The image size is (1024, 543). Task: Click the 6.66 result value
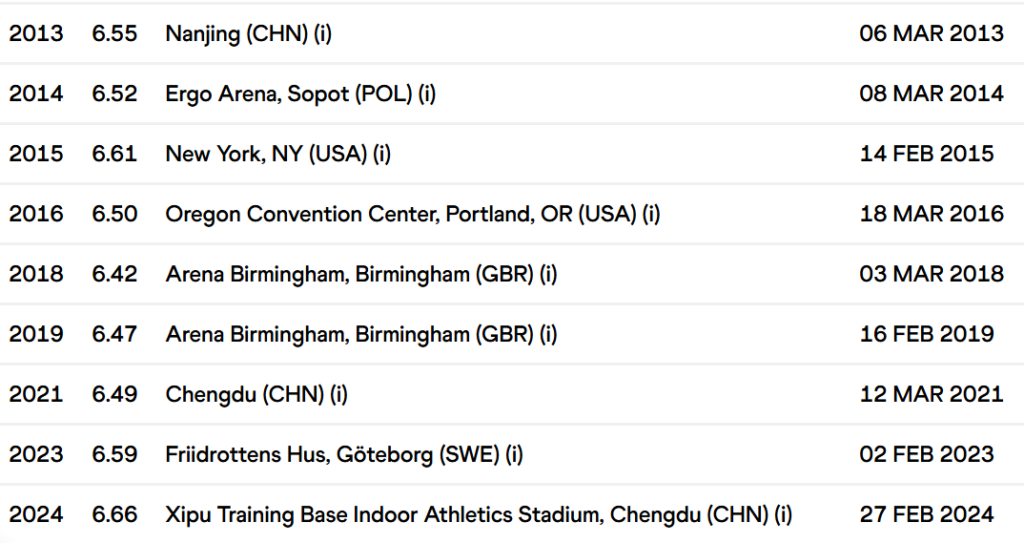point(115,514)
